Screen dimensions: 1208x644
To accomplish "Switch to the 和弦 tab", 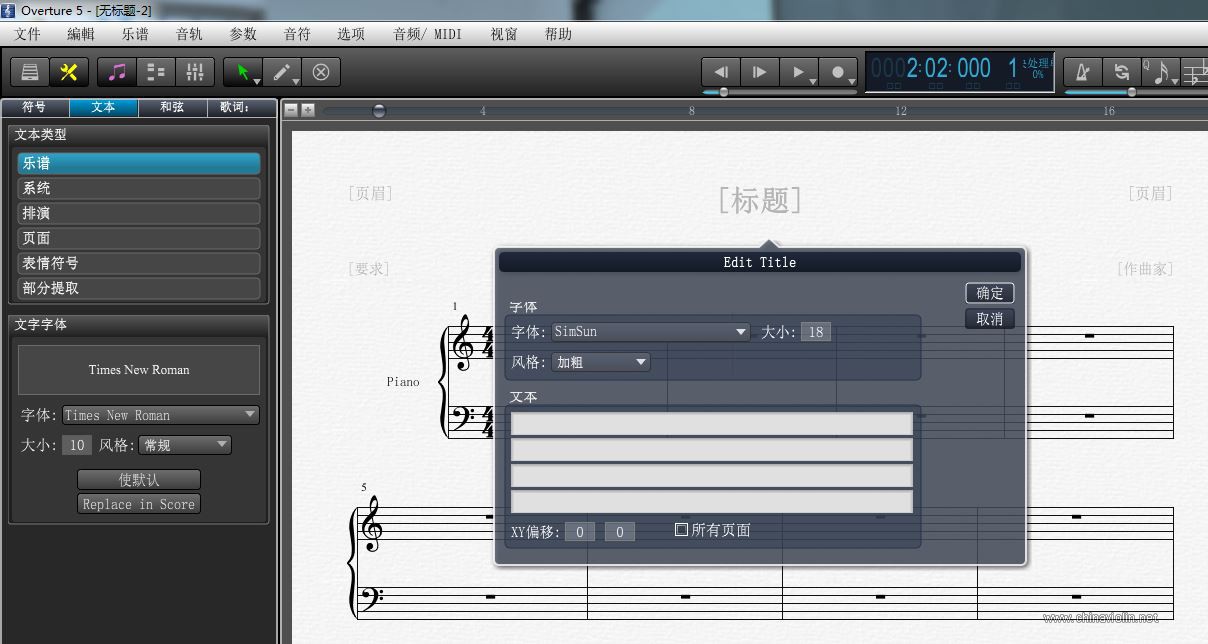I will coord(172,107).
